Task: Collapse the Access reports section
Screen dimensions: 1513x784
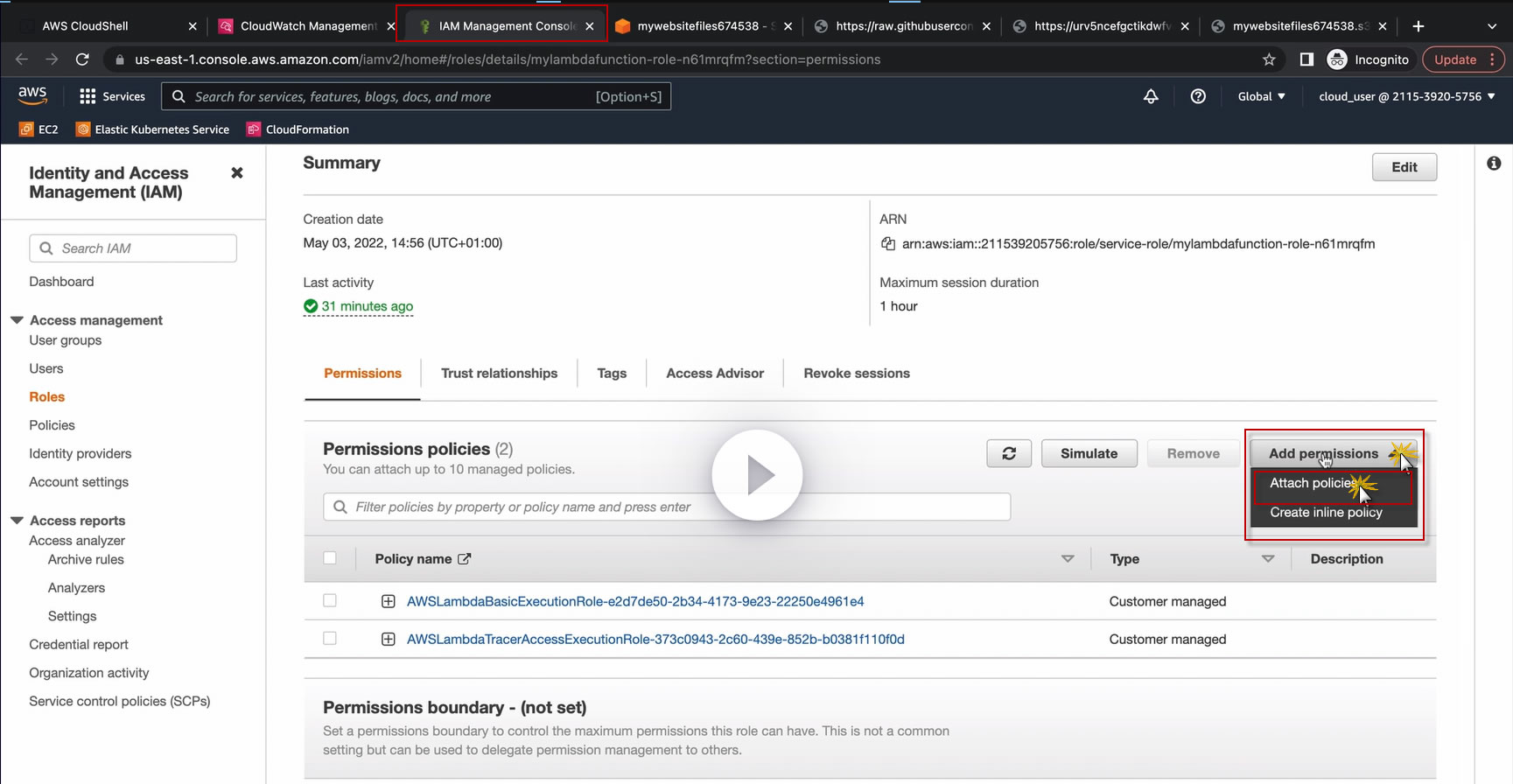Action: [17, 521]
